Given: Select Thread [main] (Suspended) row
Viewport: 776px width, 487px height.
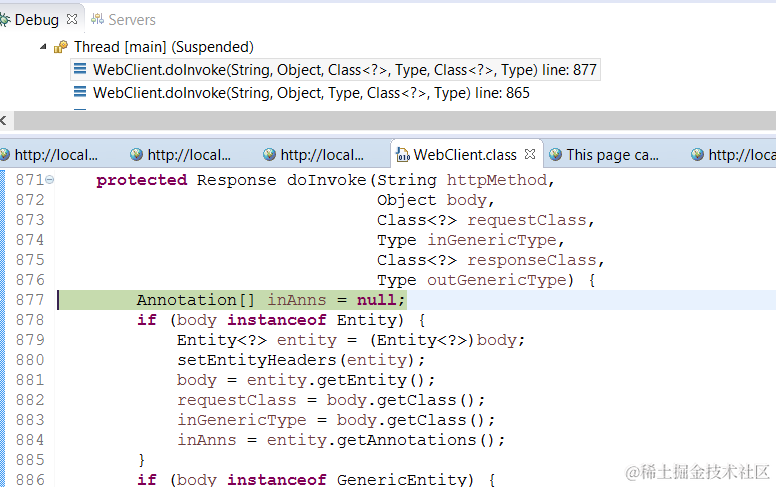Looking at the screenshot, I should coord(164,47).
